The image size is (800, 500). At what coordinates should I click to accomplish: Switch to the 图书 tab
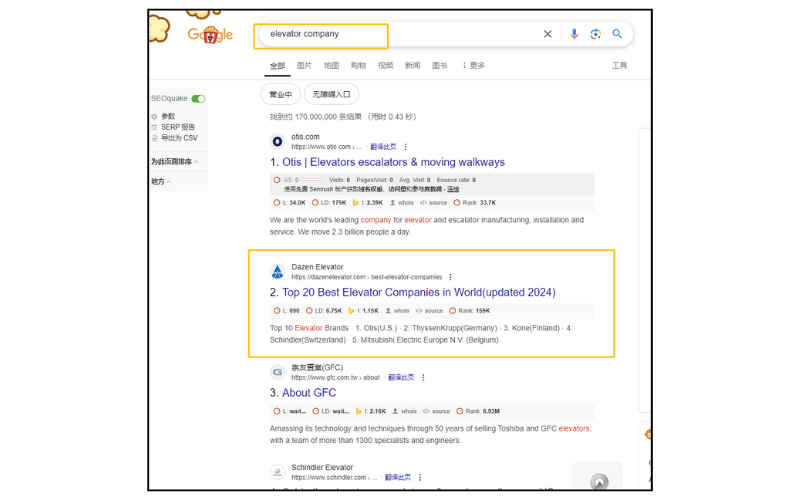pos(439,66)
